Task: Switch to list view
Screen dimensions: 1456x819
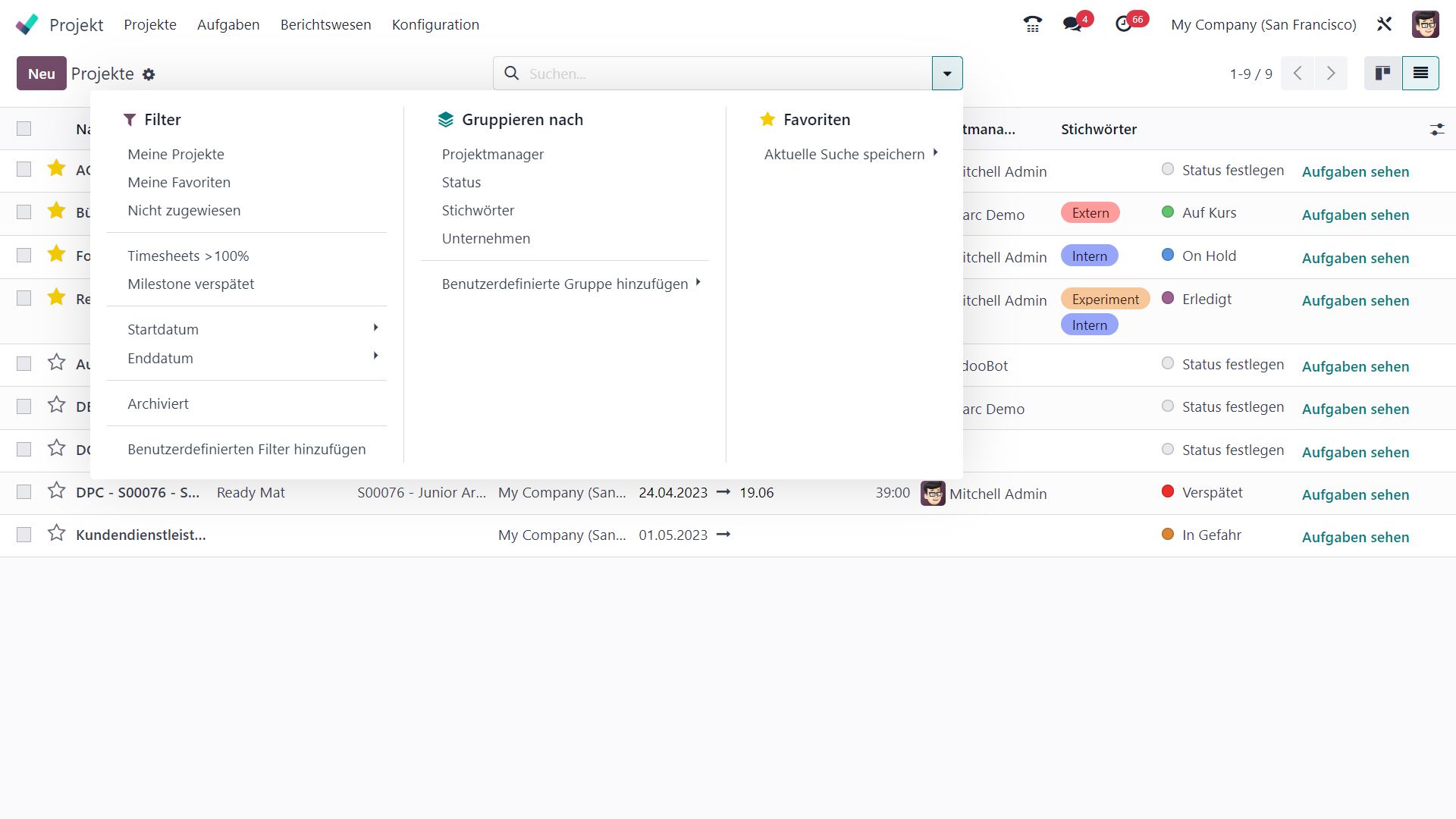Action: [x=1420, y=74]
